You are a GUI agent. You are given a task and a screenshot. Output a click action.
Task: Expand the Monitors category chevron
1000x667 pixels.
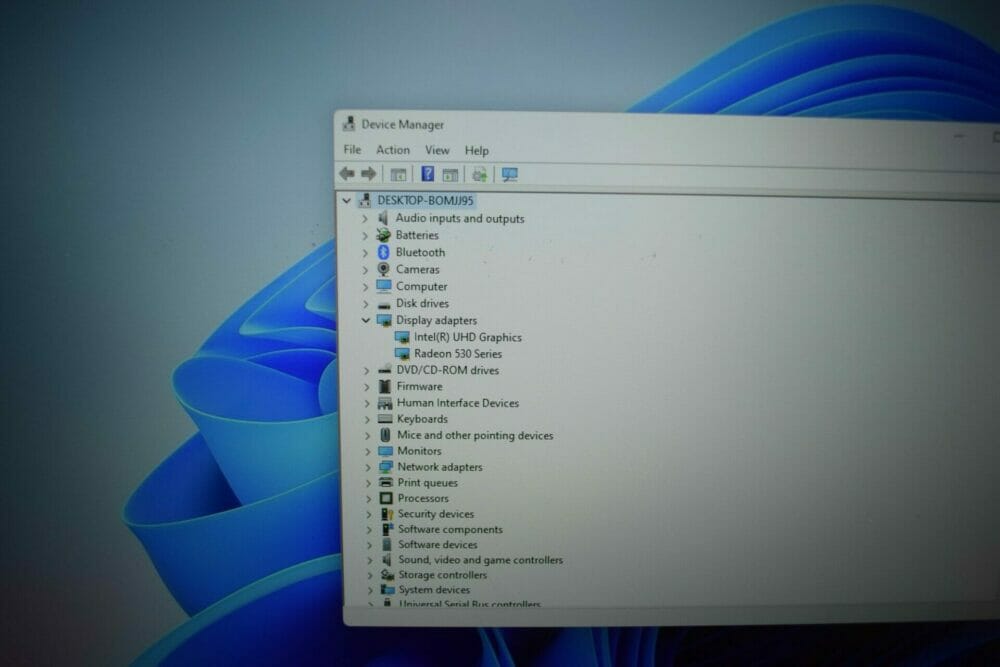[367, 451]
